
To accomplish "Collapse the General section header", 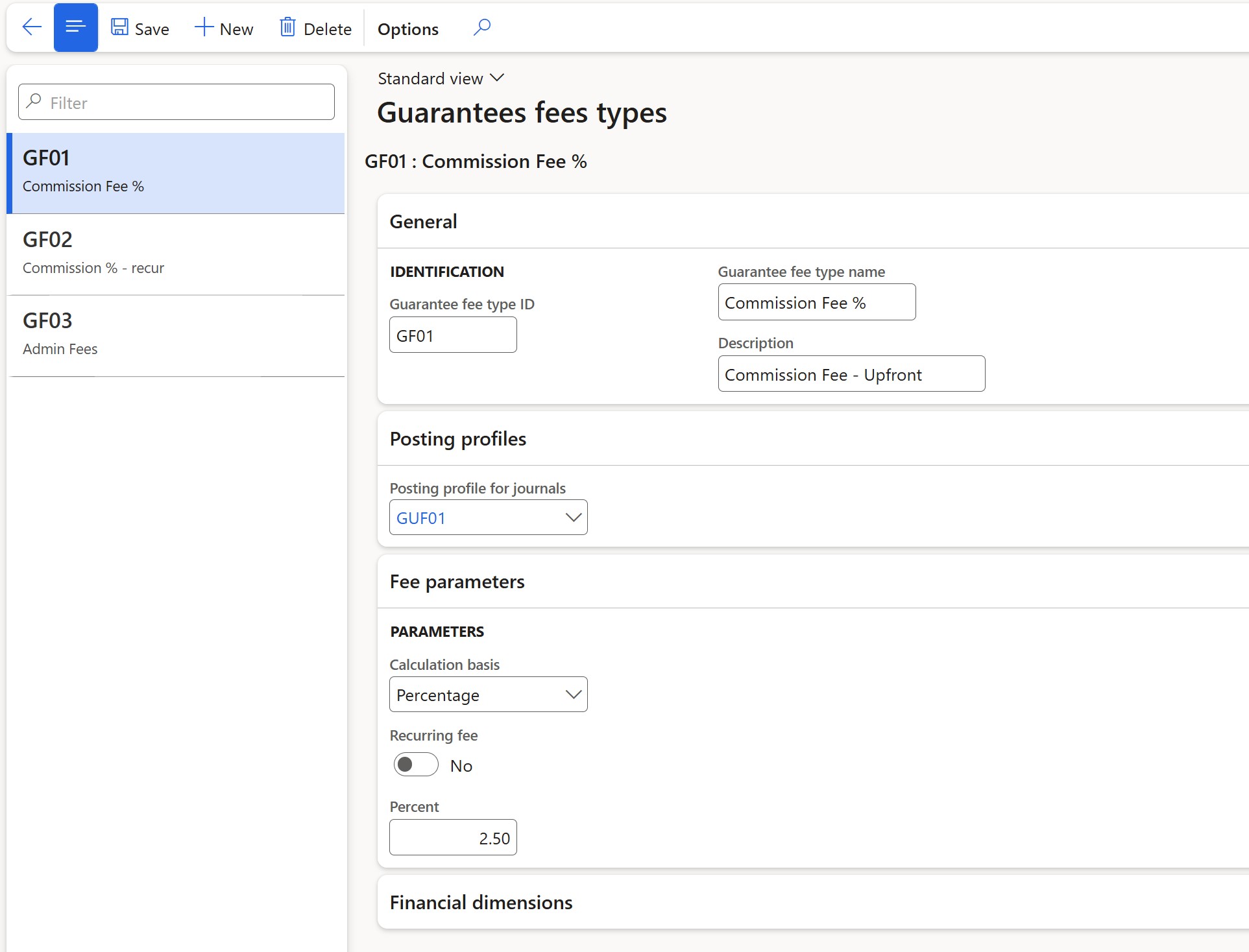I will (424, 222).
